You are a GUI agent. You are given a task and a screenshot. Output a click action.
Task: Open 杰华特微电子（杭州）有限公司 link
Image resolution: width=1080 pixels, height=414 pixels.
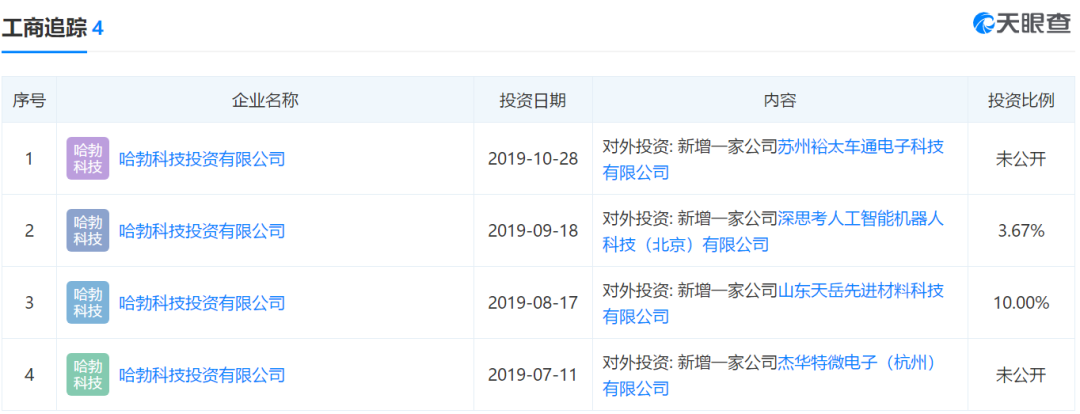click(x=773, y=375)
